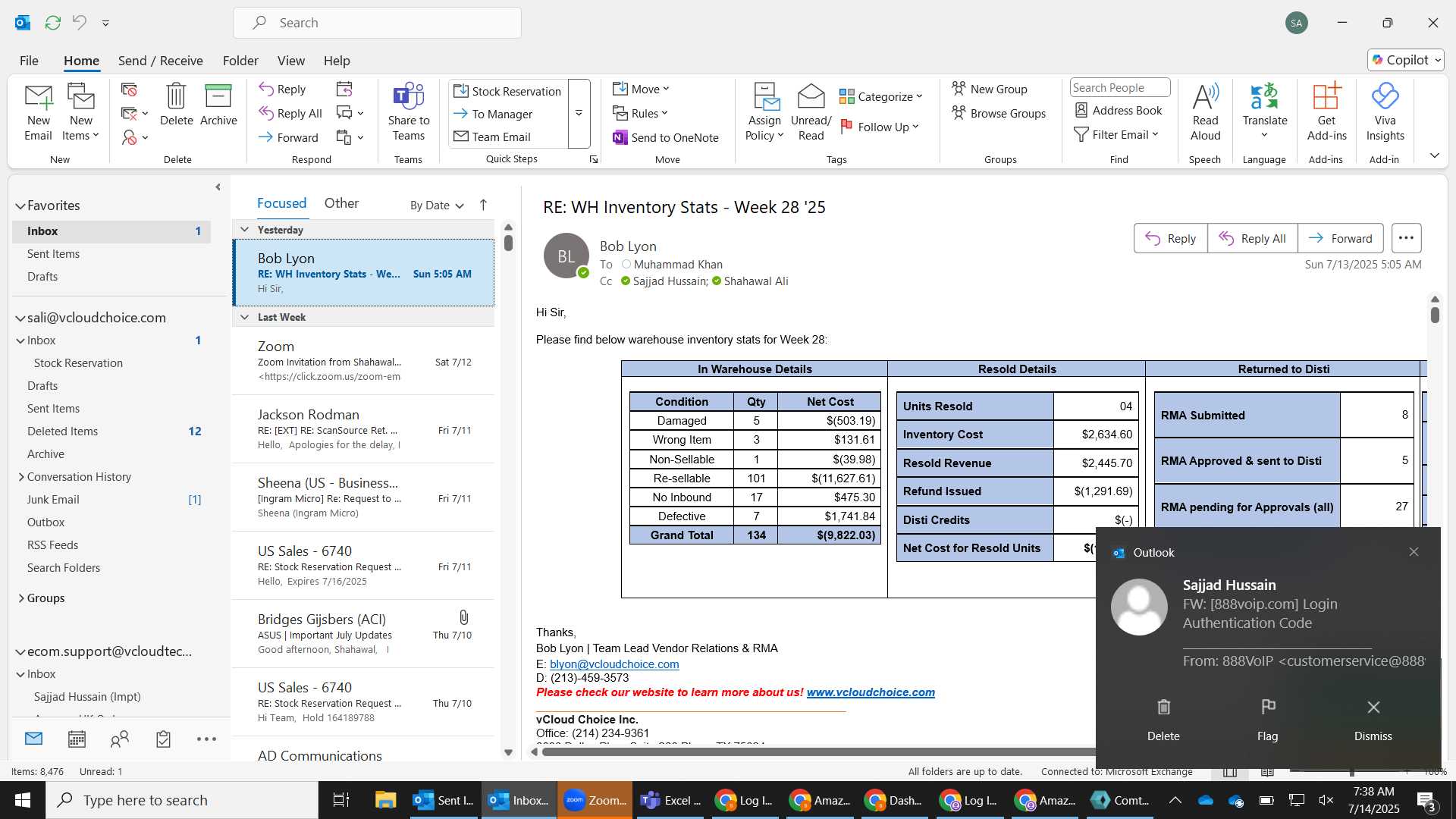
Task: Open the Categorize dropdown
Action: click(881, 96)
